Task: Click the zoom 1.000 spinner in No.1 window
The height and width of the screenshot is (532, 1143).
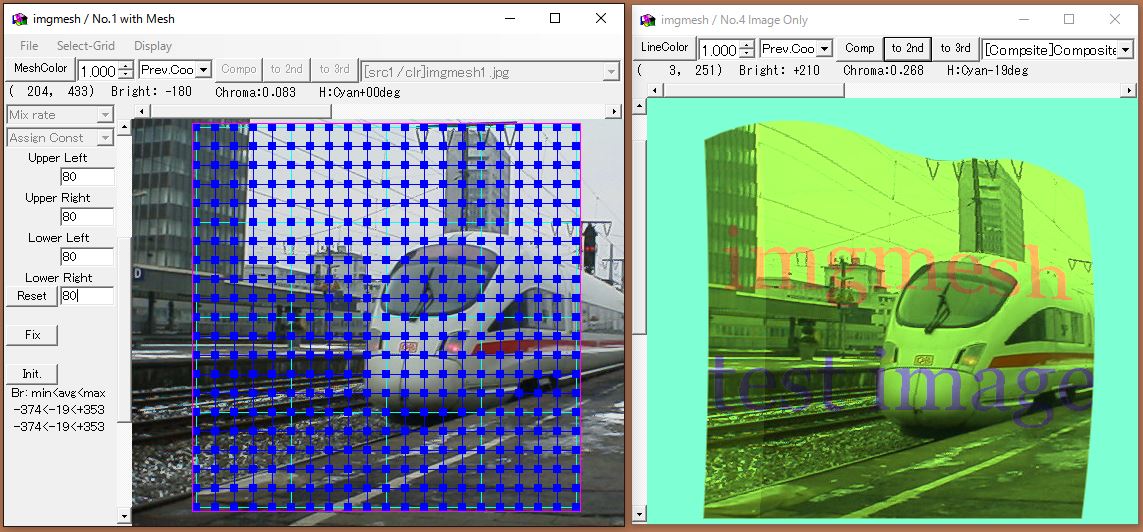Action: [98, 71]
